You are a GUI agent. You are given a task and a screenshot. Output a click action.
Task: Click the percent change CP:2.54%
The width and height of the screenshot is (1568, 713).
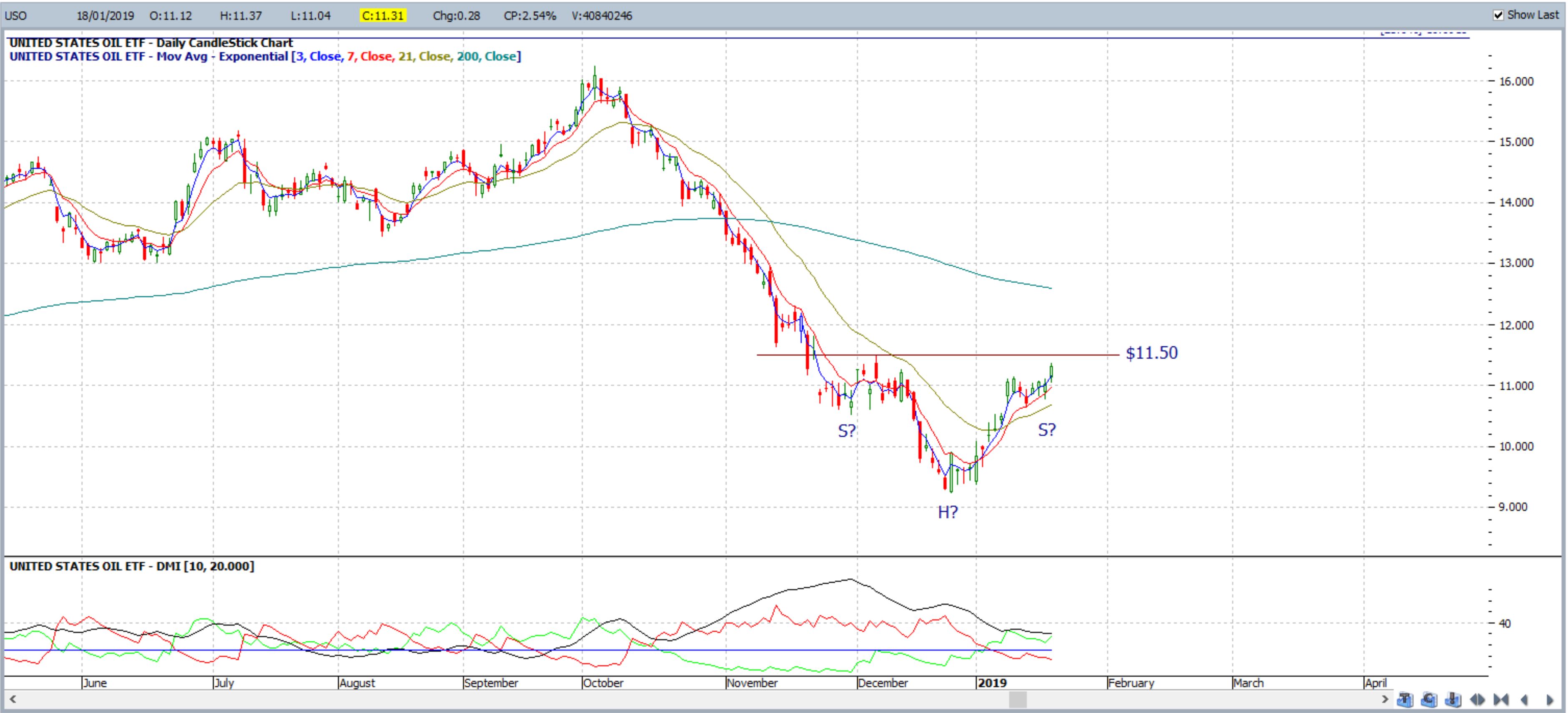[x=530, y=16]
